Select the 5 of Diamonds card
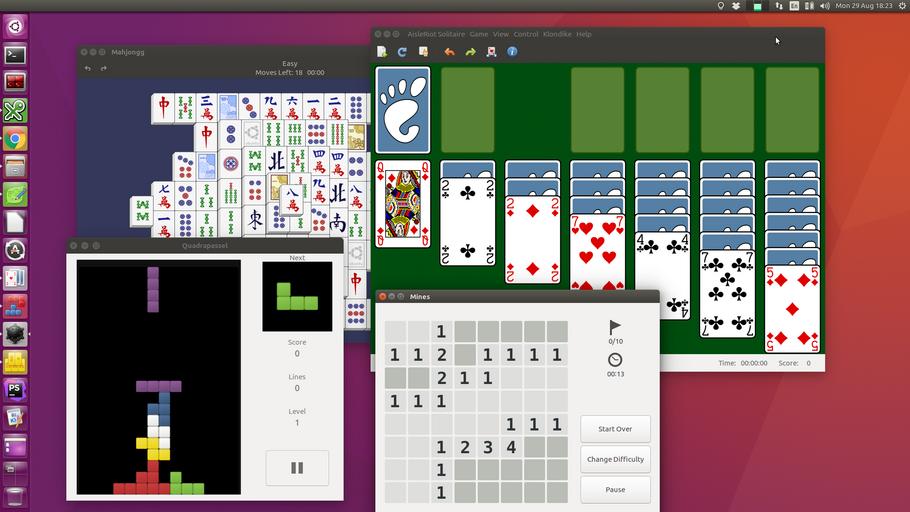This screenshot has width=910, height=512. 792,308
